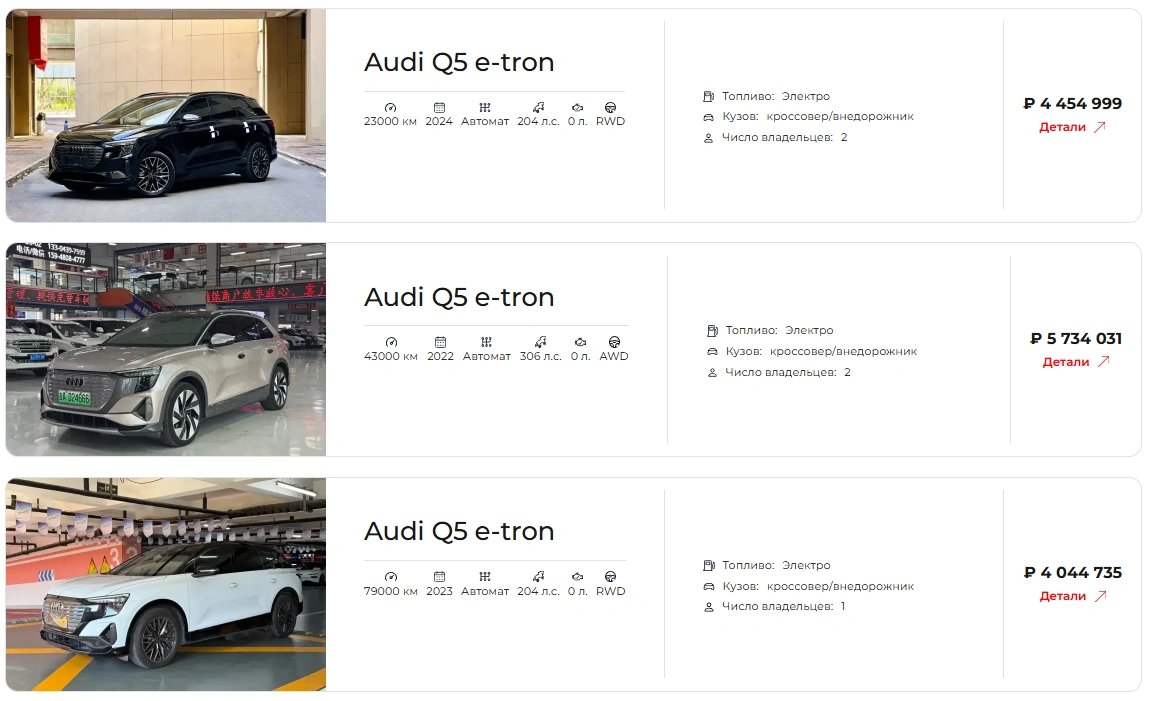Viewport: 1150px width, 701px height.
Task: Click the horsepower icon above 306 л.с.
Action: [x=541, y=342]
